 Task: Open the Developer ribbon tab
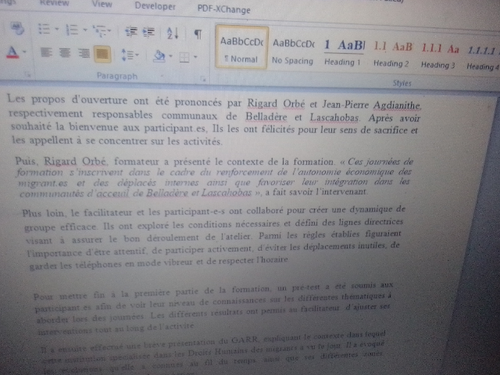point(155,6)
